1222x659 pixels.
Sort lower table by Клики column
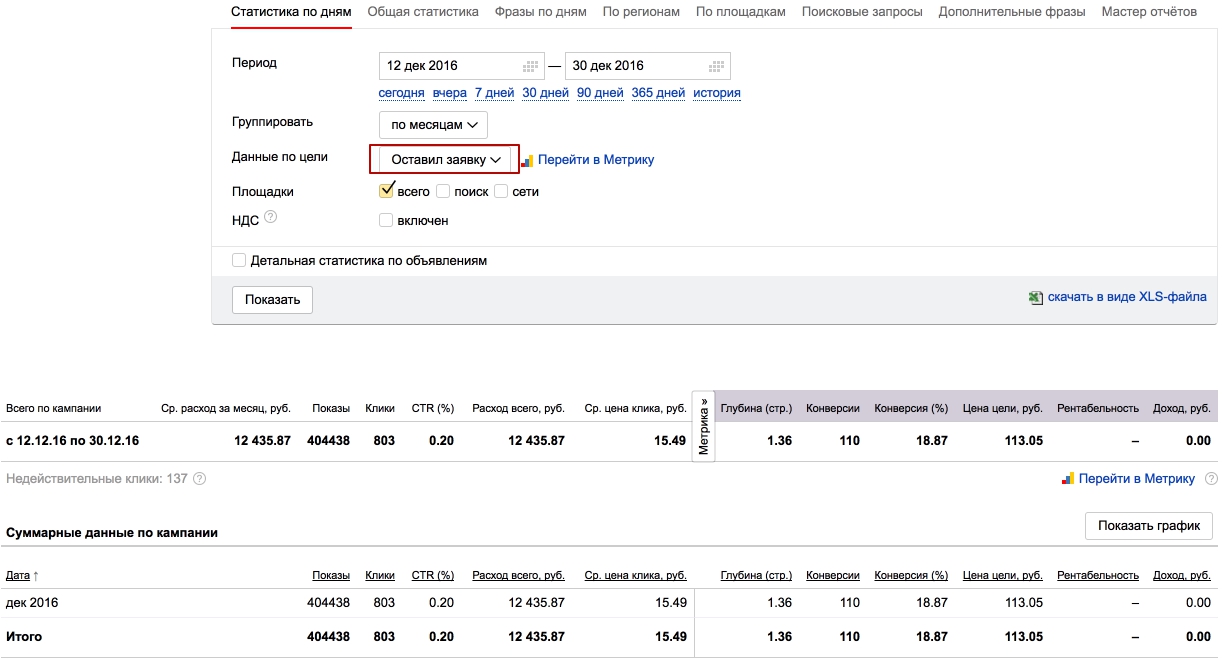coord(380,575)
